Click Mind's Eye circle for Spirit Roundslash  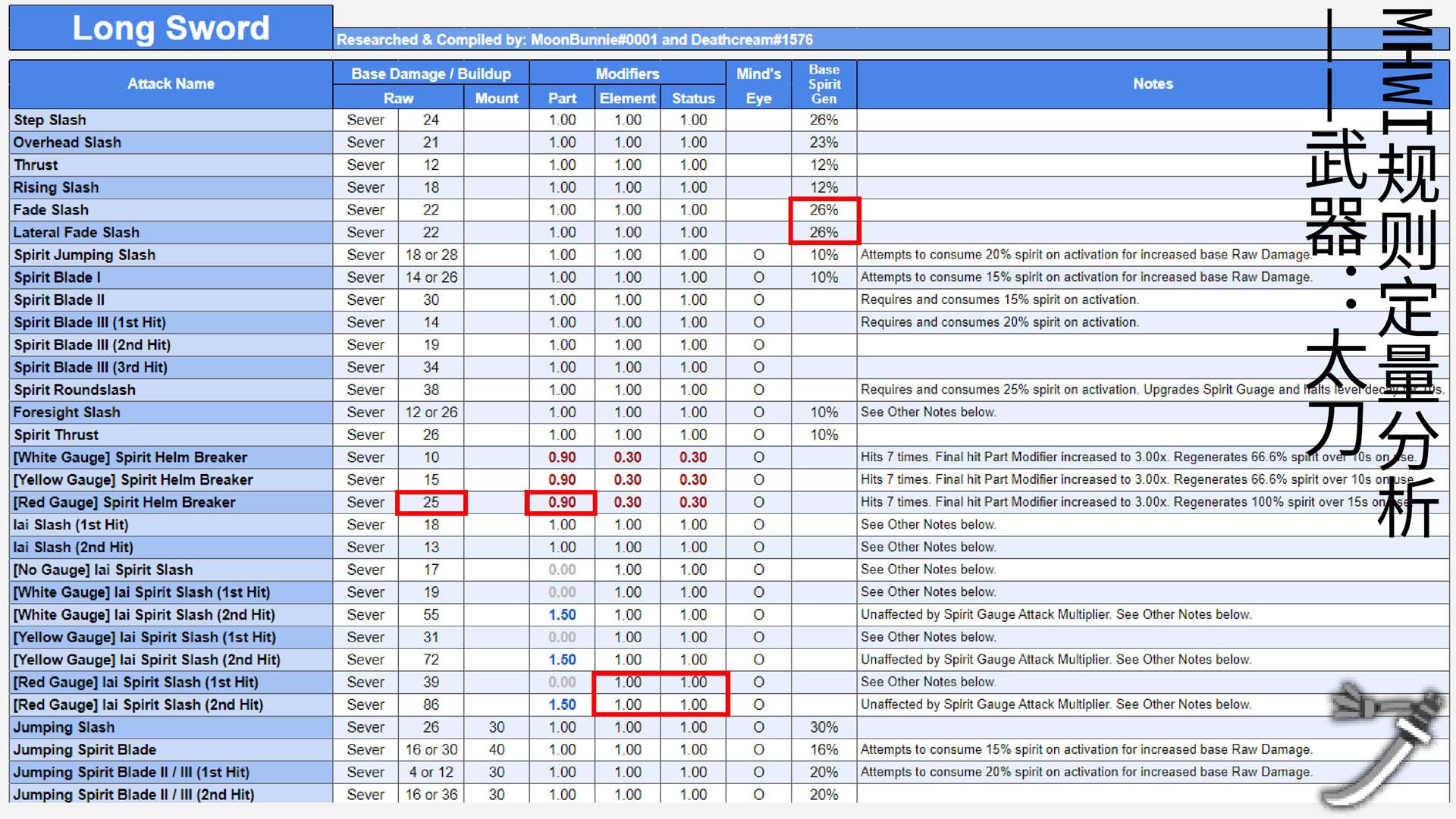[x=758, y=391]
